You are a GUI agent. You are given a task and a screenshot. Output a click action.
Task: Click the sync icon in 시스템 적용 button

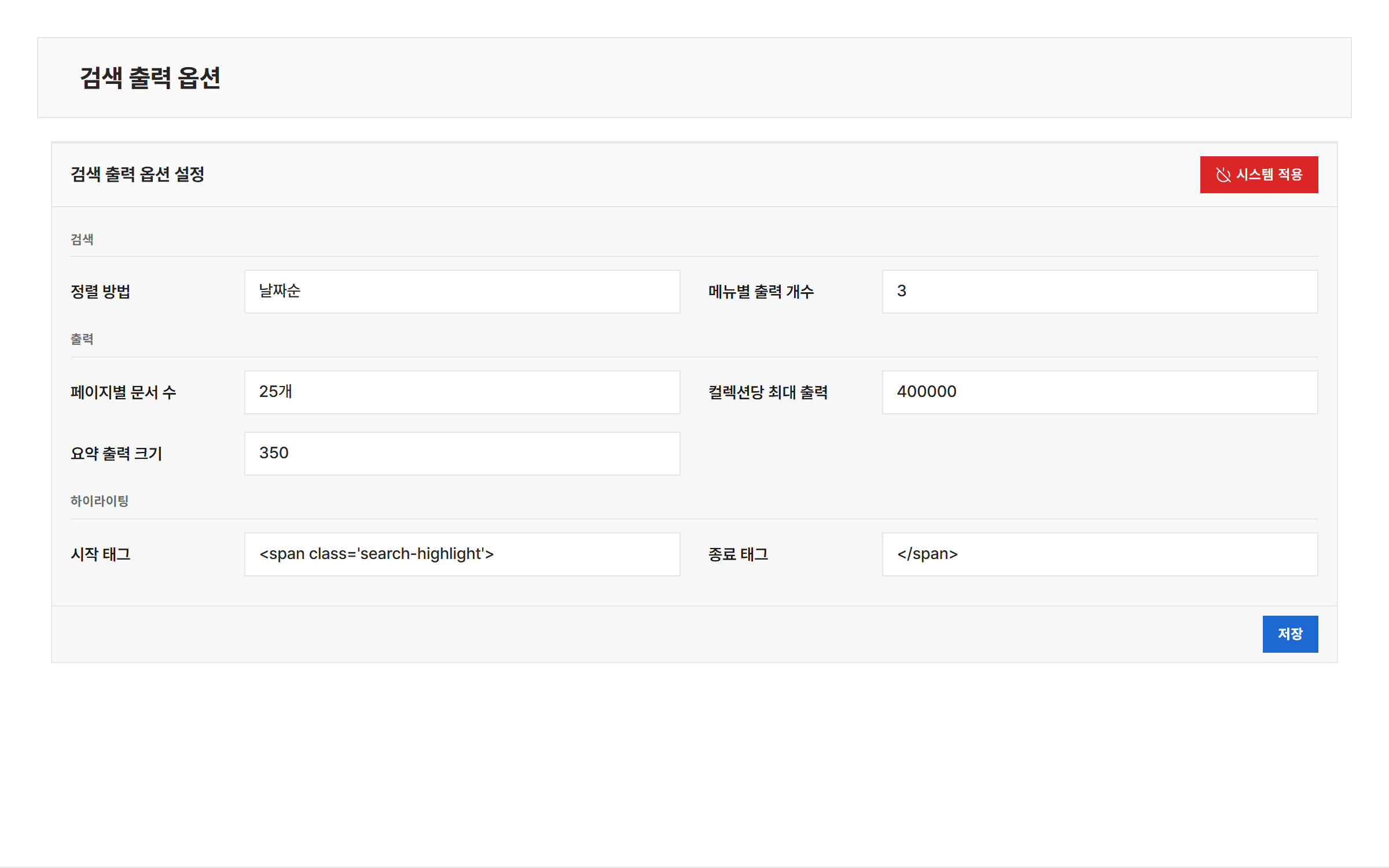point(1223,175)
